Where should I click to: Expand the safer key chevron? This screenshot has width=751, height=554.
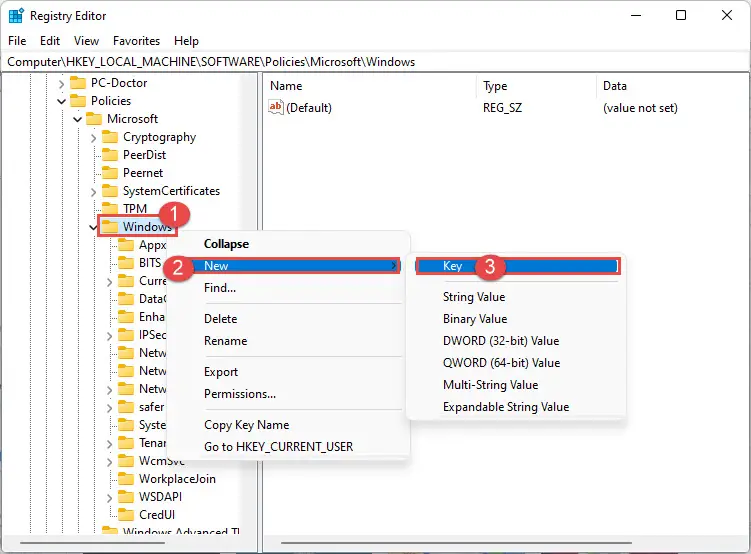(110, 408)
